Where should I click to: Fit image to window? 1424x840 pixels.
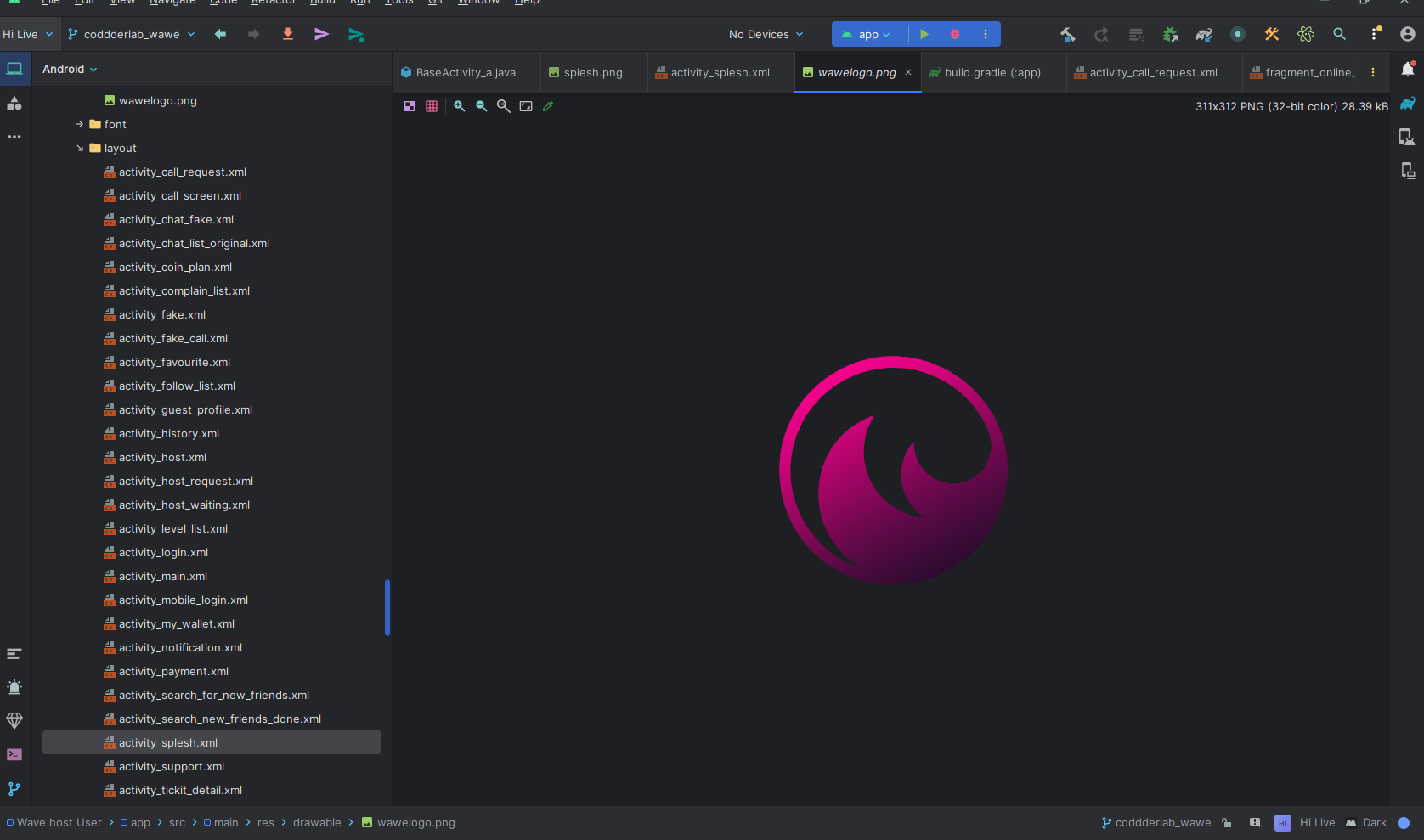(526, 106)
